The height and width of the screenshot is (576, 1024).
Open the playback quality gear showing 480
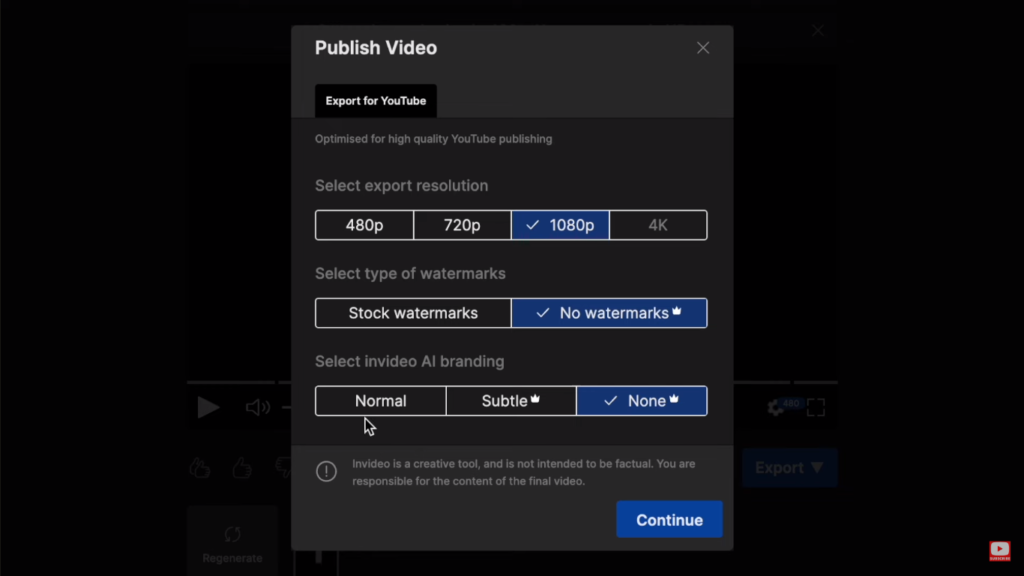[x=779, y=407]
